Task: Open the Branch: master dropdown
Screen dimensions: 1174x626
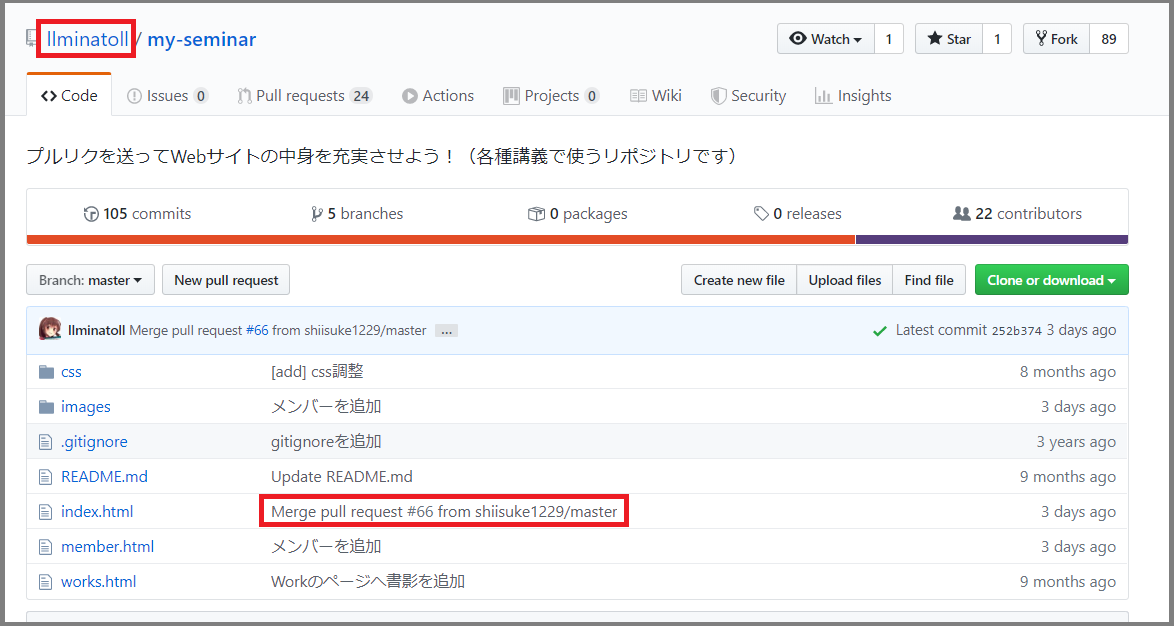Action: pos(90,280)
